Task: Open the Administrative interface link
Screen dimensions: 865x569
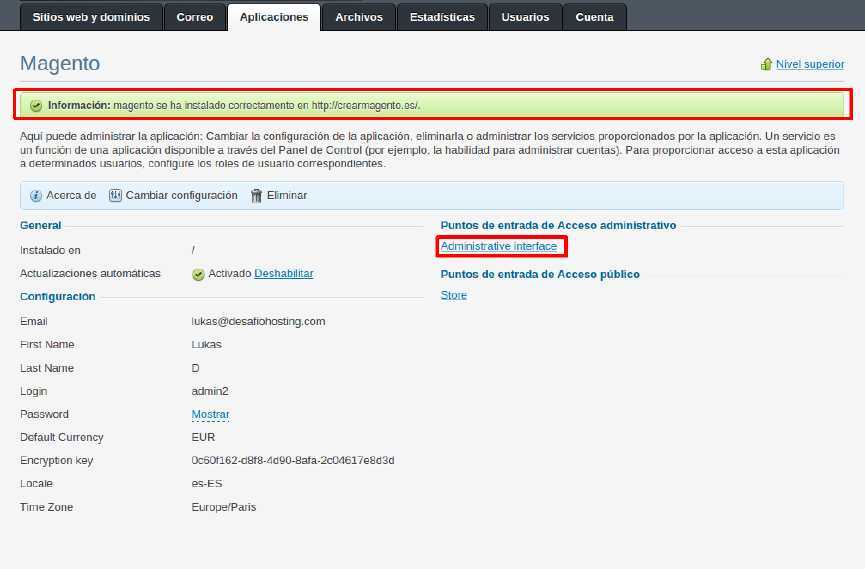Action: coord(499,246)
